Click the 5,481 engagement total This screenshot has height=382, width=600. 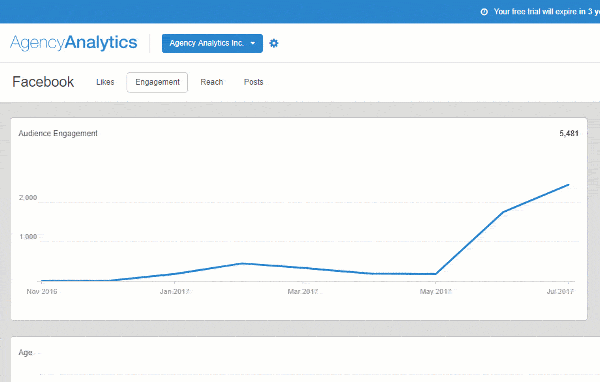(569, 133)
